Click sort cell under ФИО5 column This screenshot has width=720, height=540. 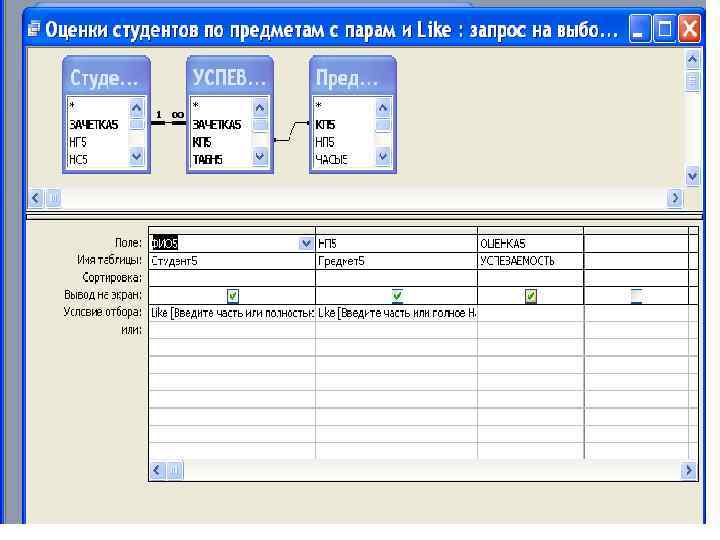[232, 278]
